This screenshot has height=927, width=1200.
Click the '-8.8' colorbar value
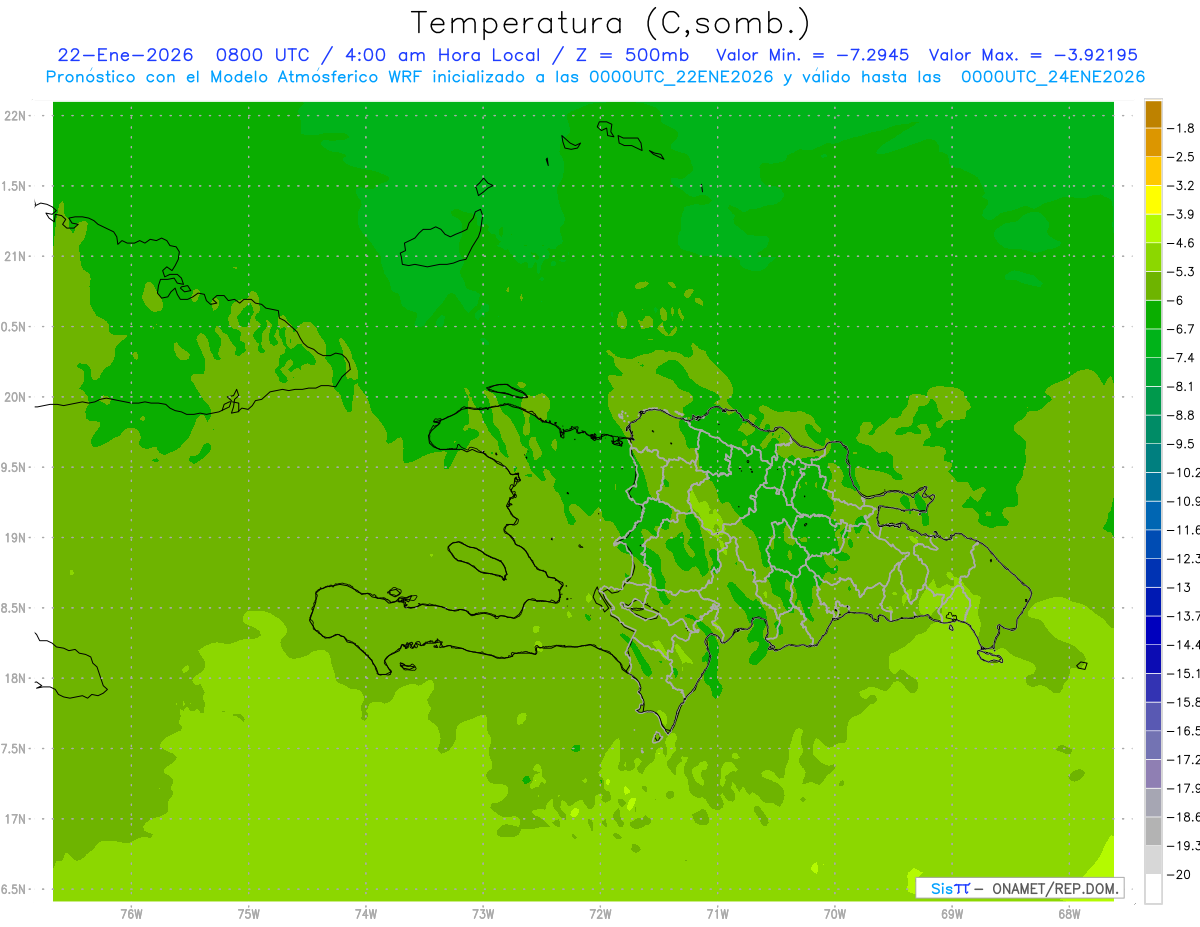1181,415
